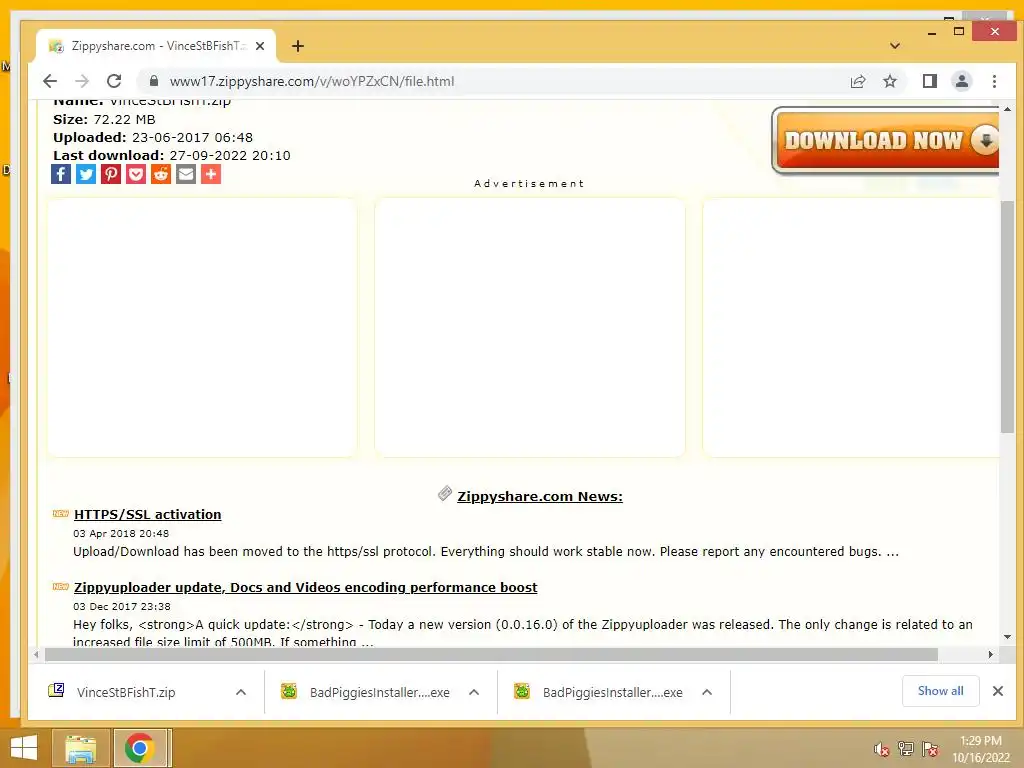
Task: Open network tray icon
Action: click(906, 749)
